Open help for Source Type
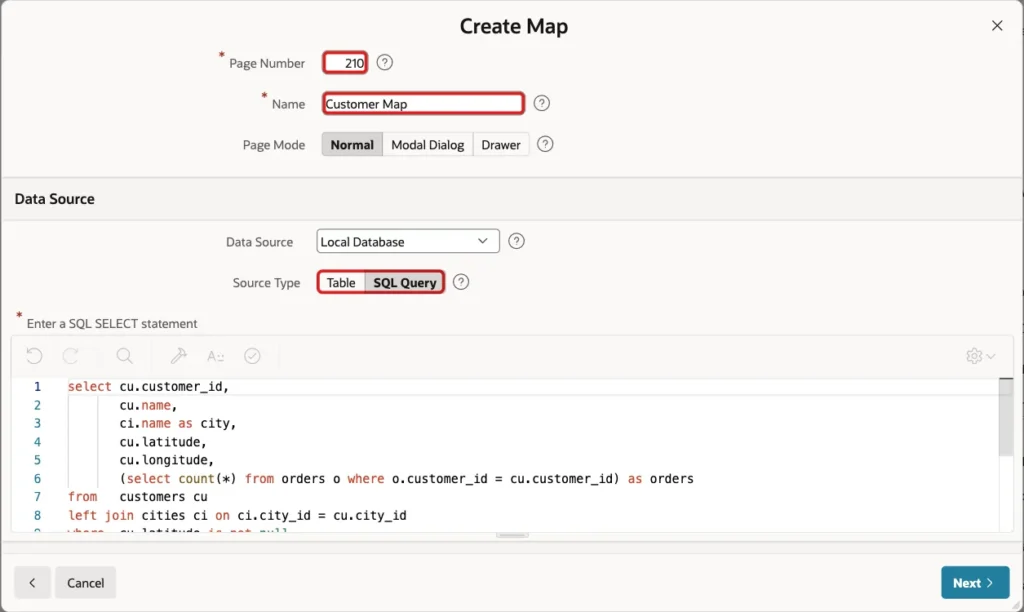The height and width of the screenshot is (612, 1024). coord(461,282)
